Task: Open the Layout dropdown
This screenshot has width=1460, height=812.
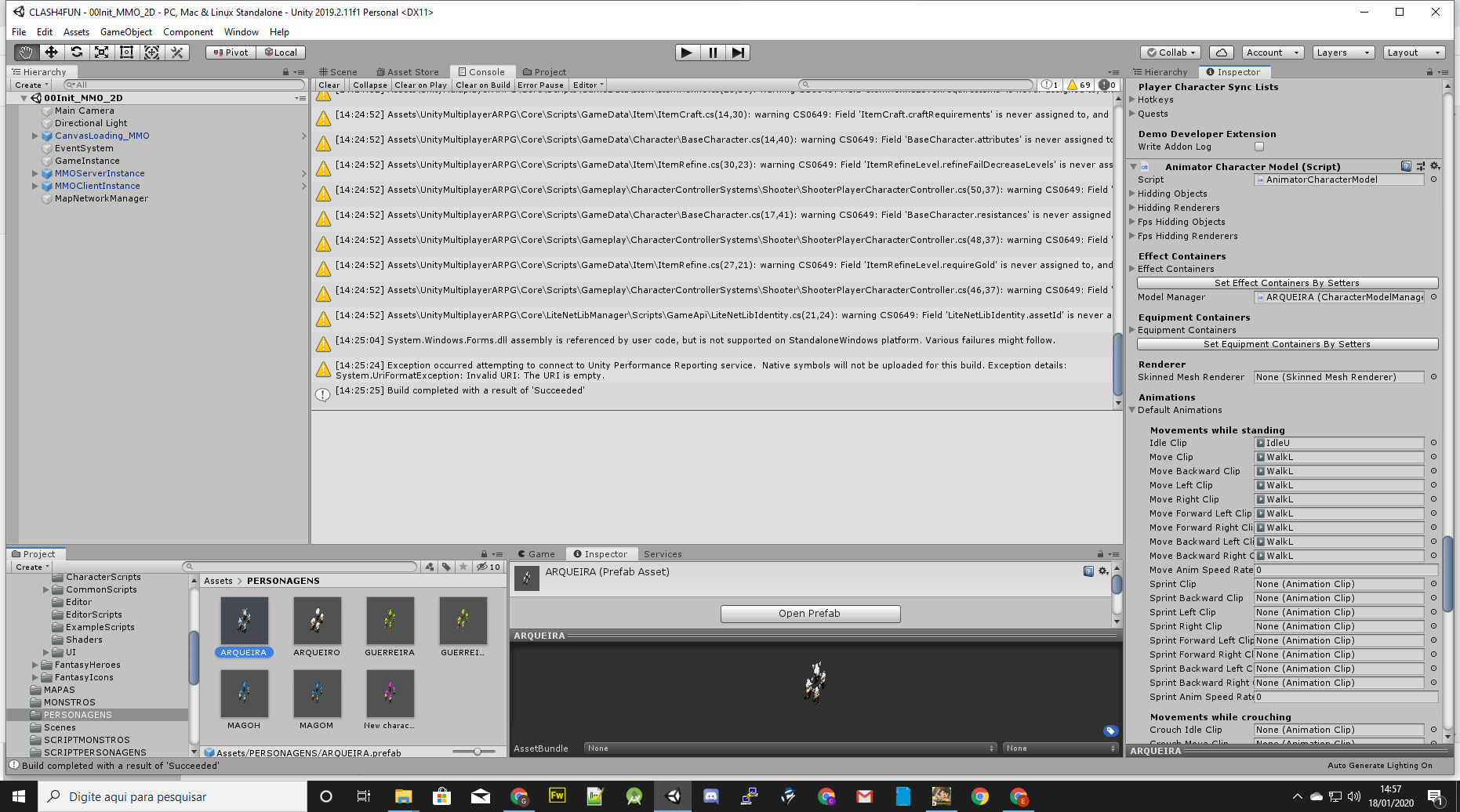Action: (x=1414, y=52)
